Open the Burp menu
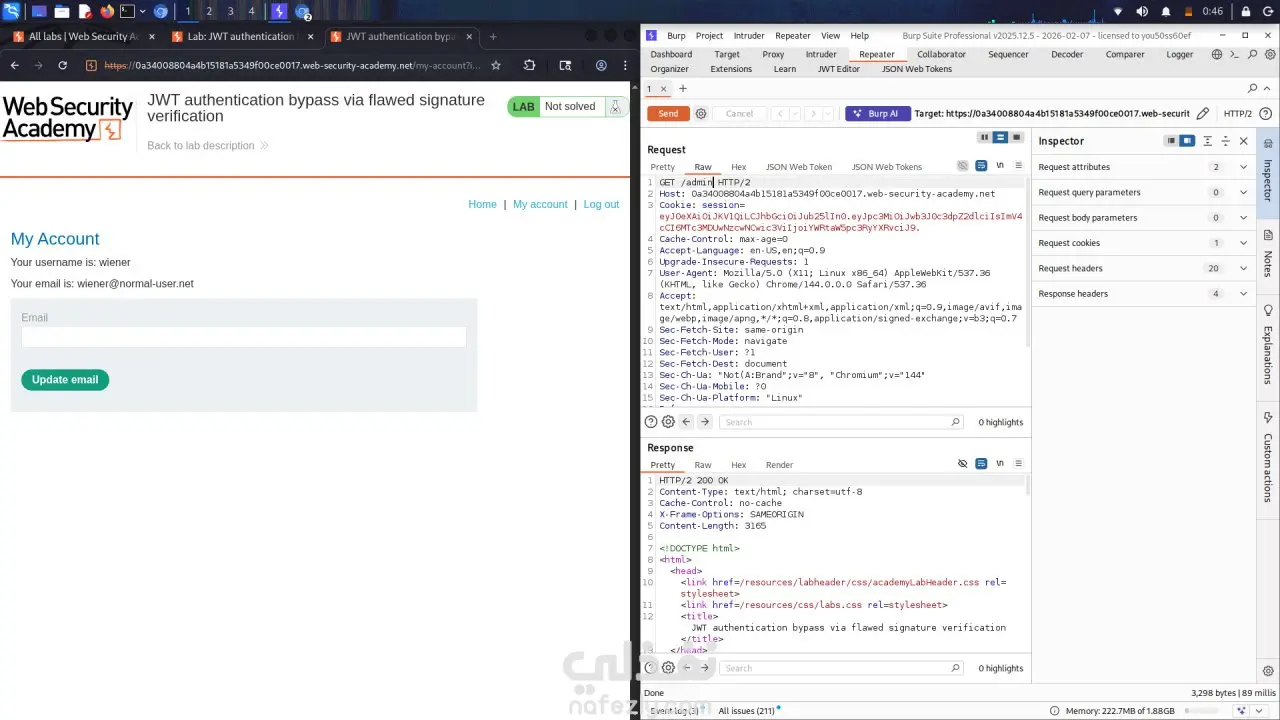Viewport: 1280px width, 720px height. pyautogui.click(x=676, y=36)
